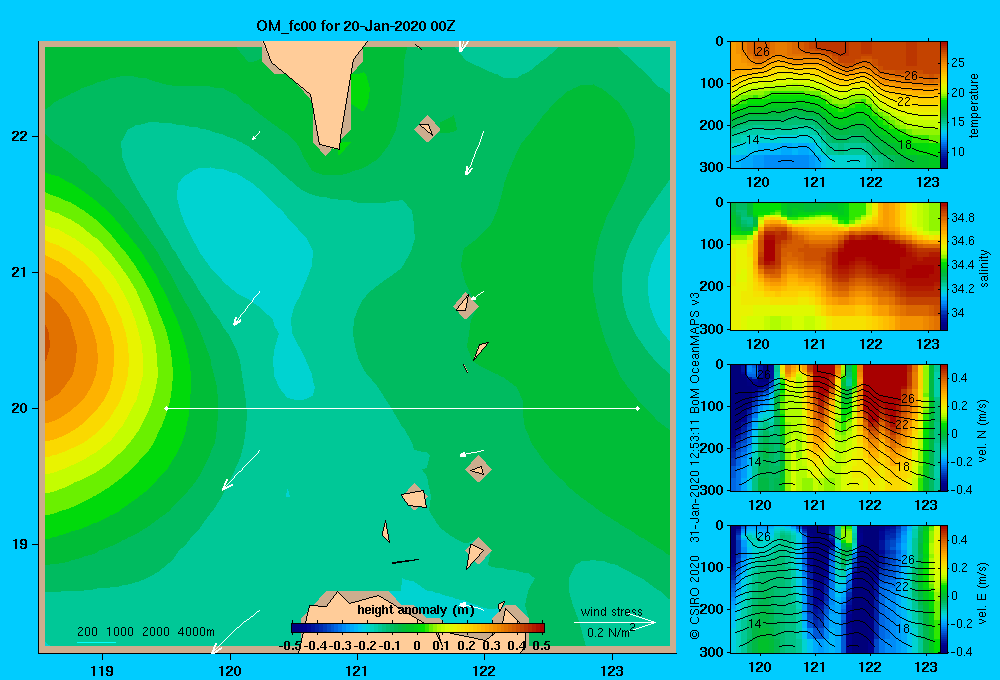
Task: Select the height anomaly (m) legend label
Action: click(416, 610)
